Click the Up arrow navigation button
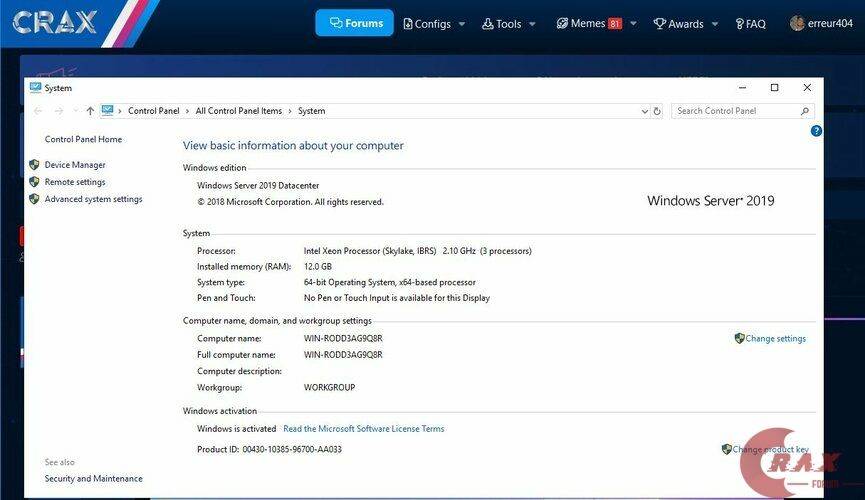 pyautogui.click(x=90, y=111)
